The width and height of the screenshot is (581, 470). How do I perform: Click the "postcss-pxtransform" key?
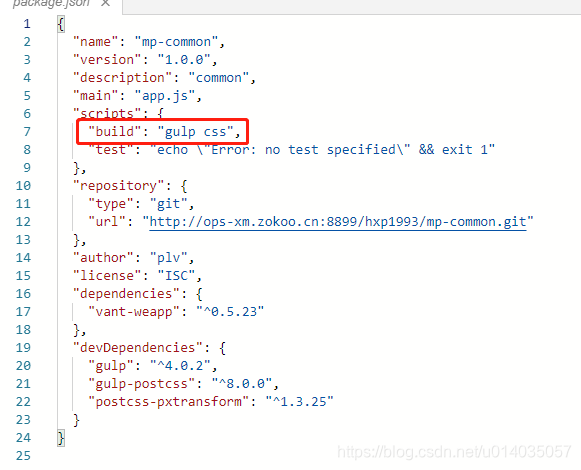(169, 402)
